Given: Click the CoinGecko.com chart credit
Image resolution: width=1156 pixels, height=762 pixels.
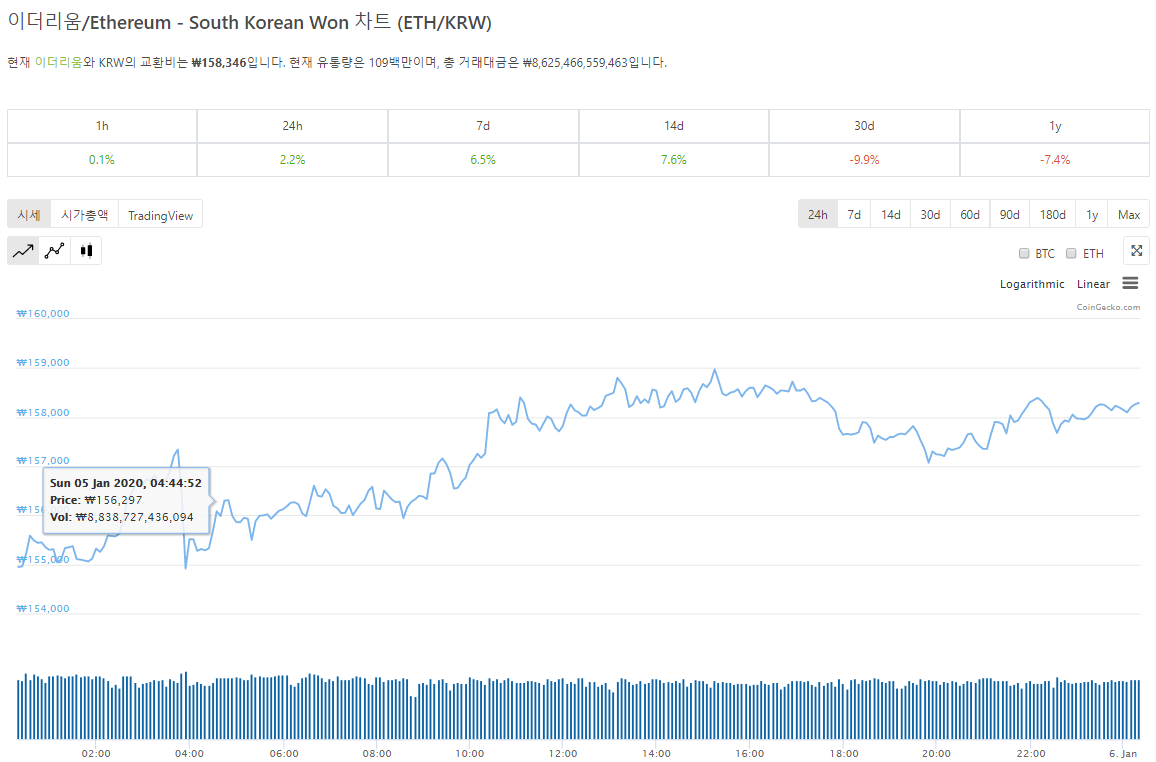Looking at the screenshot, I should coord(1108,307).
